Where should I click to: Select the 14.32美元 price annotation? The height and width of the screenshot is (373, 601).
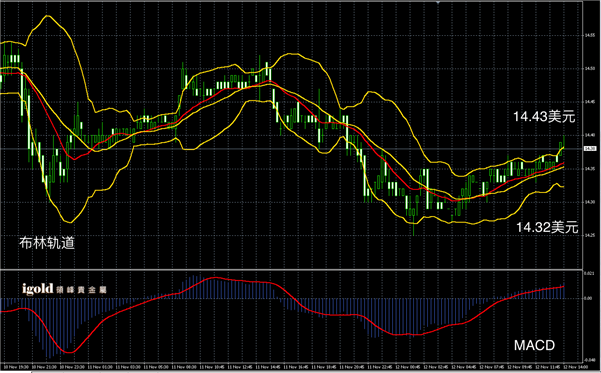point(547,227)
